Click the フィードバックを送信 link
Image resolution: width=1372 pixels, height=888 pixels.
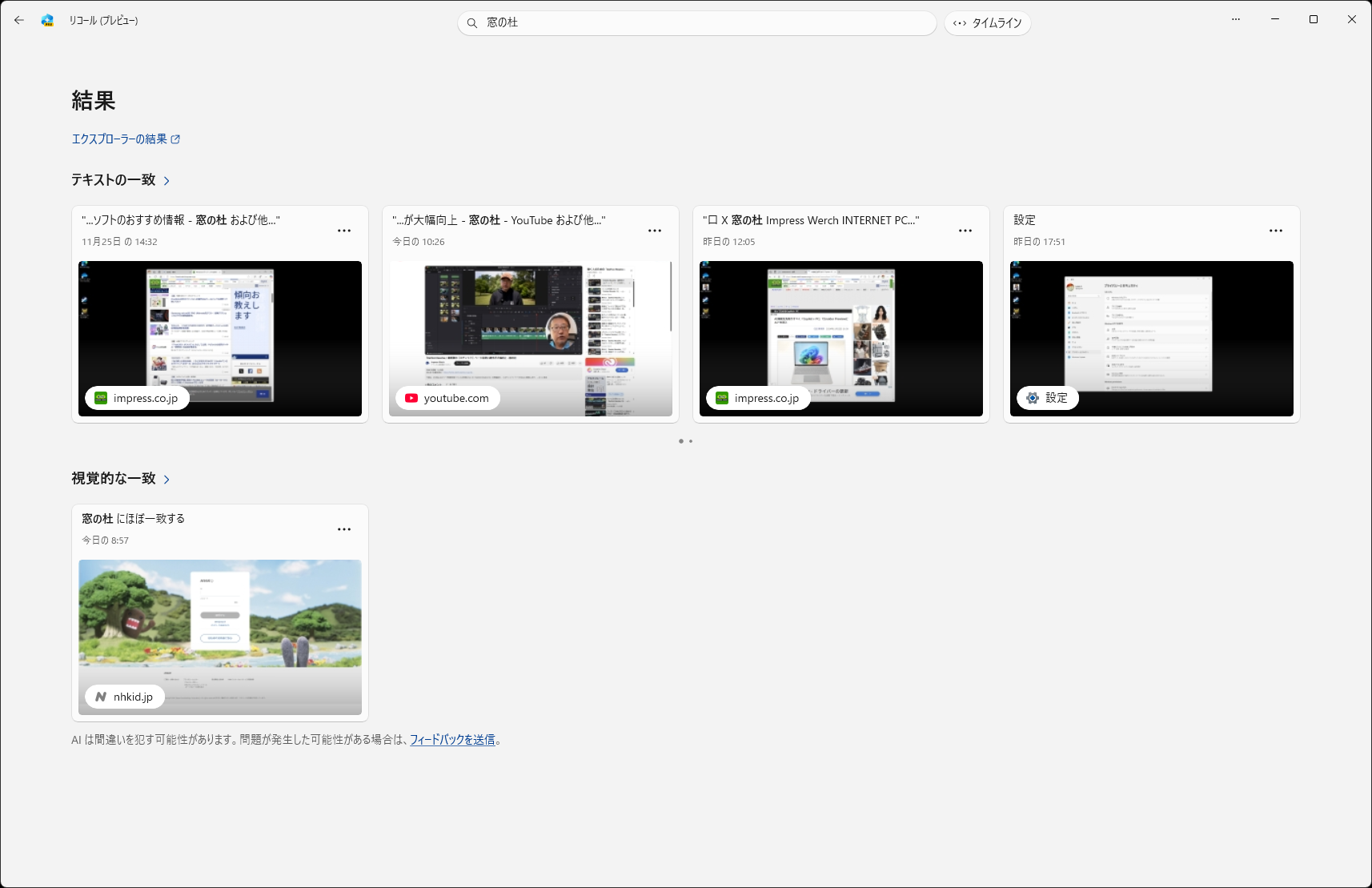452,740
